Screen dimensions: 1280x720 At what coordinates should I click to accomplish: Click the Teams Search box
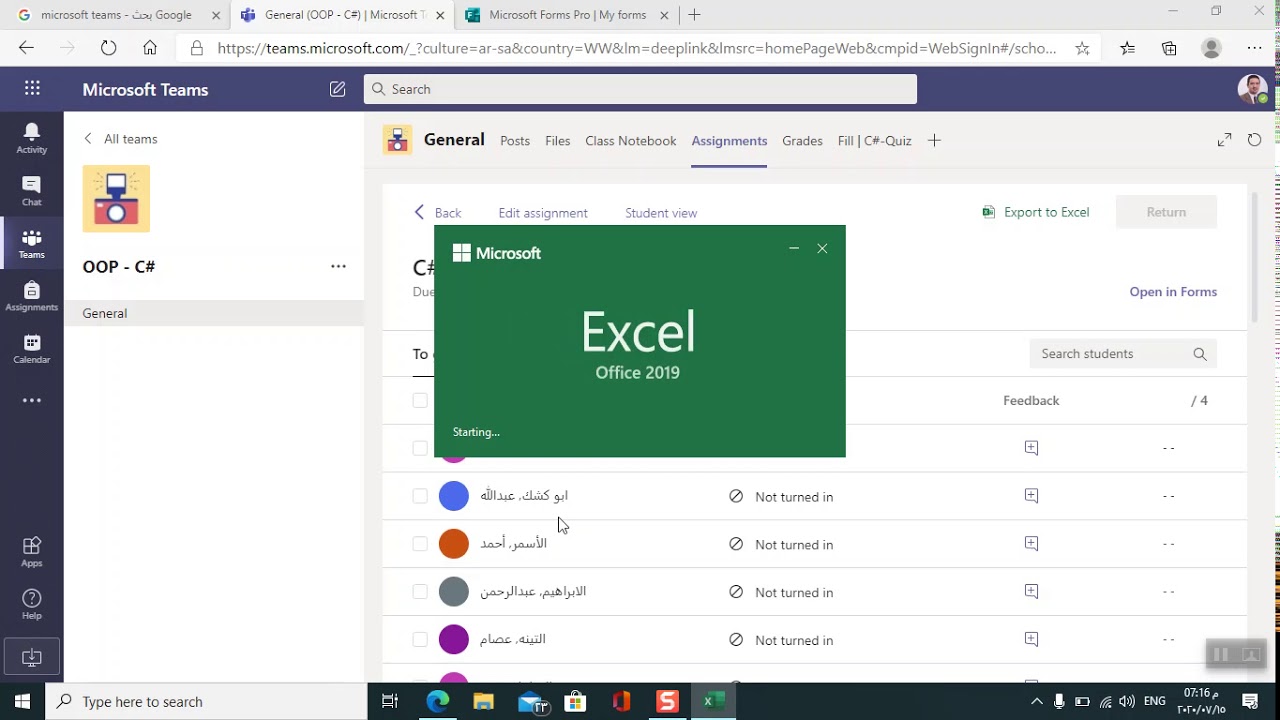[x=640, y=89]
